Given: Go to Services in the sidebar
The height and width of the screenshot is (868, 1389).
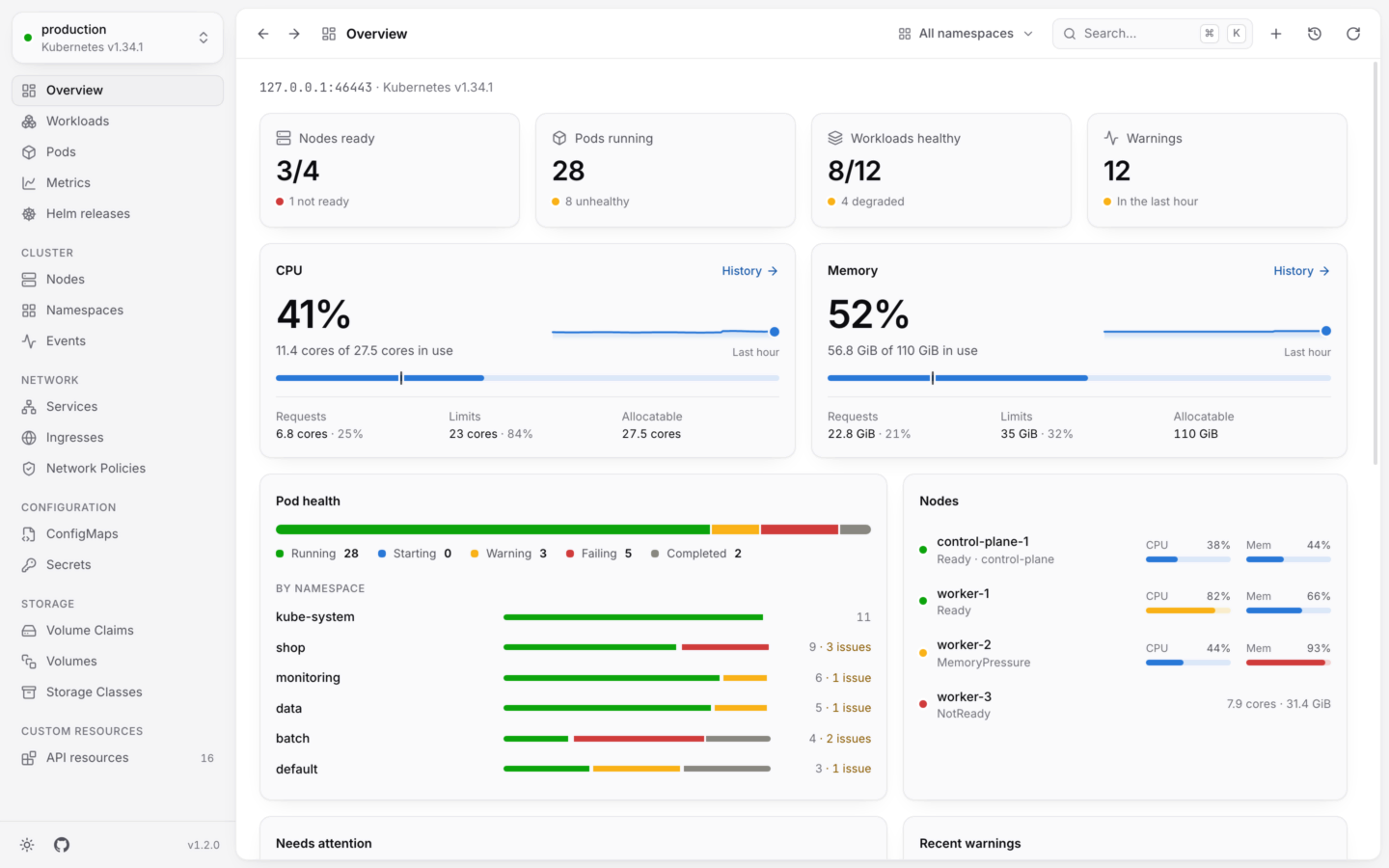Looking at the screenshot, I should coord(118,407).
